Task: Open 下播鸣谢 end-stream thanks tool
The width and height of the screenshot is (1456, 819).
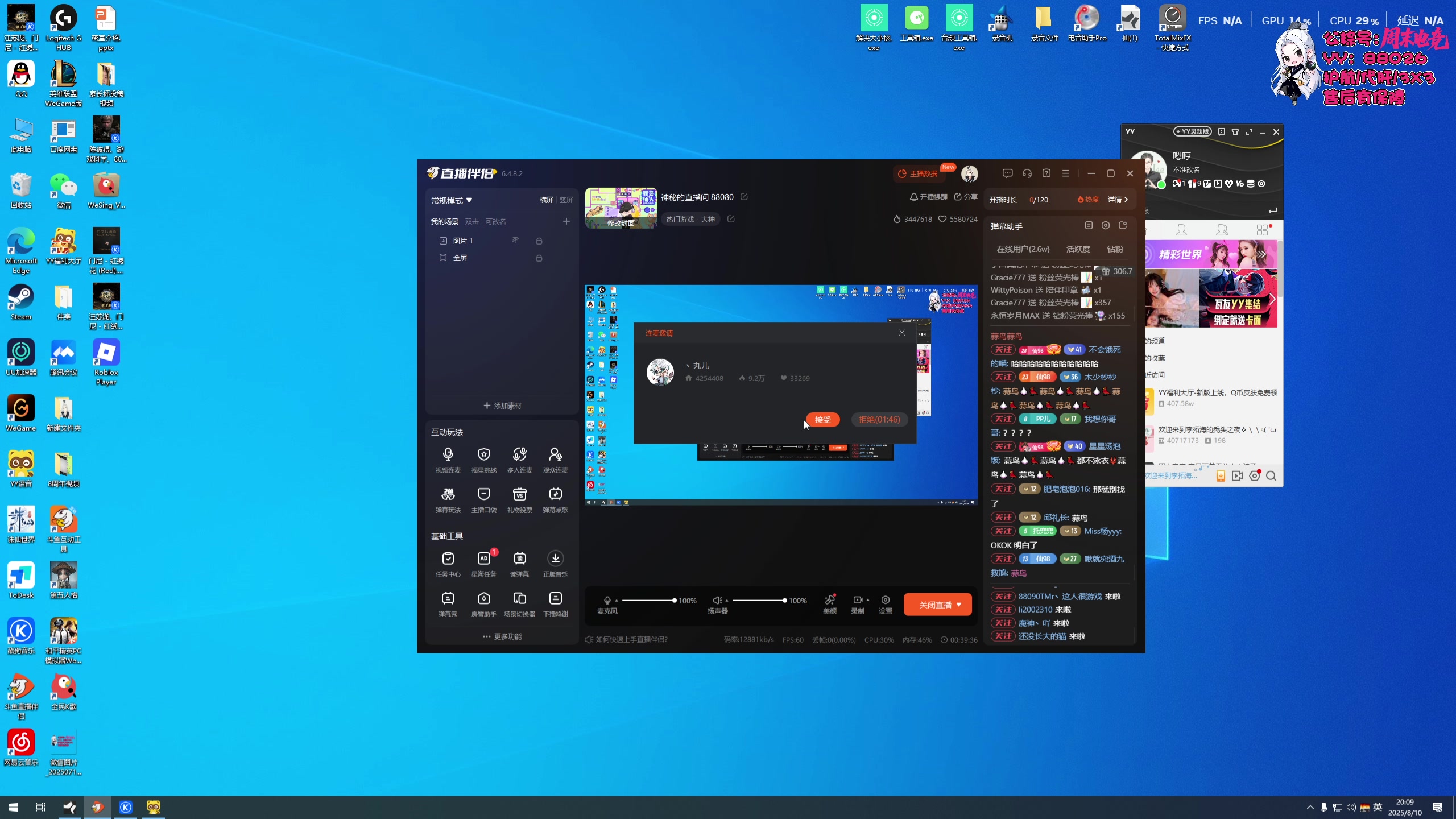Action: pos(555,604)
